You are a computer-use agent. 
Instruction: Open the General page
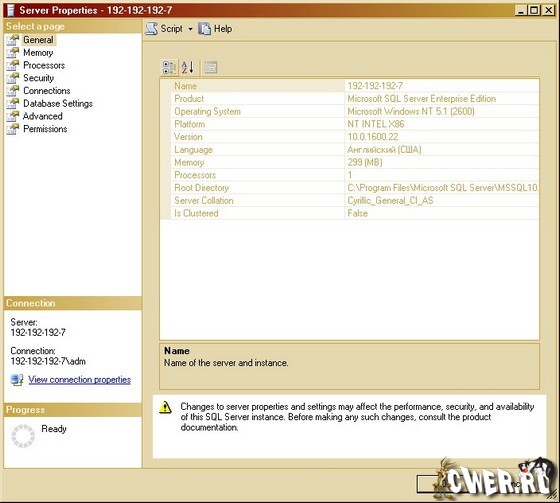38,40
